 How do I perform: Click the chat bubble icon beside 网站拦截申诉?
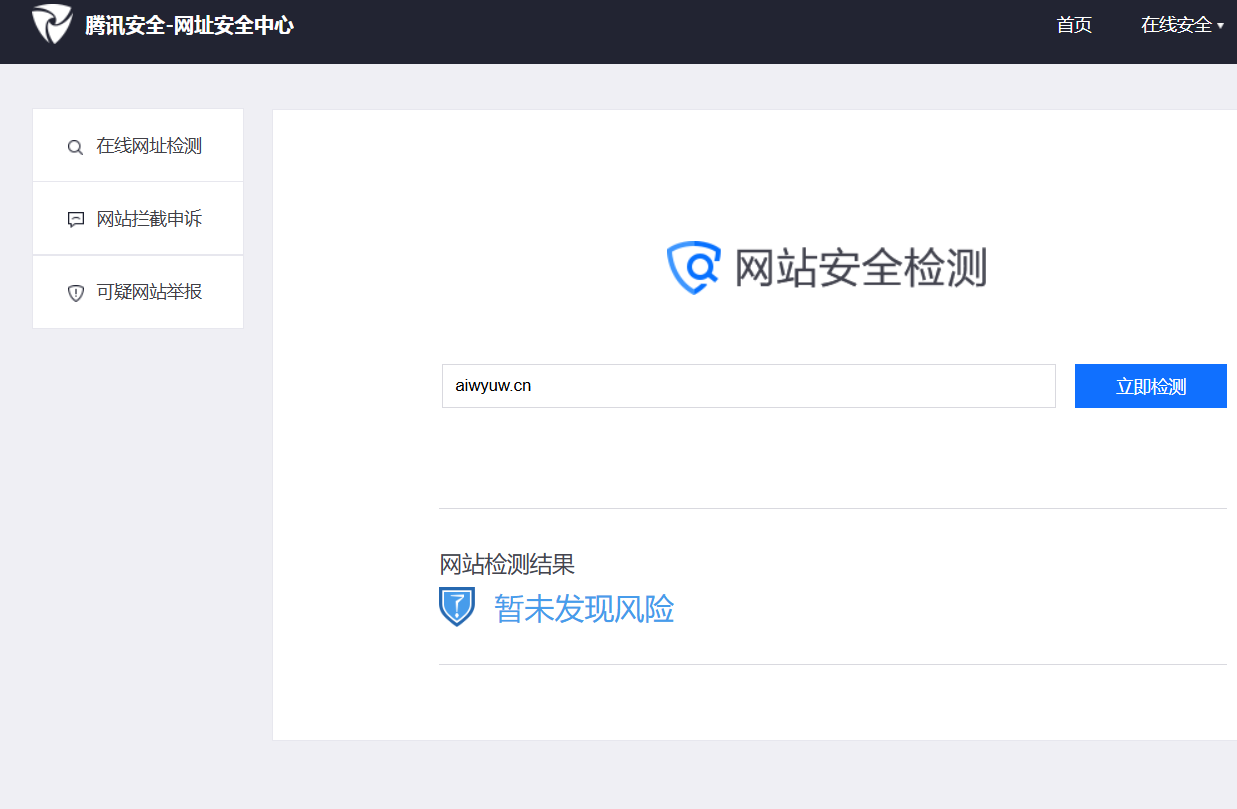pos(75,220)
